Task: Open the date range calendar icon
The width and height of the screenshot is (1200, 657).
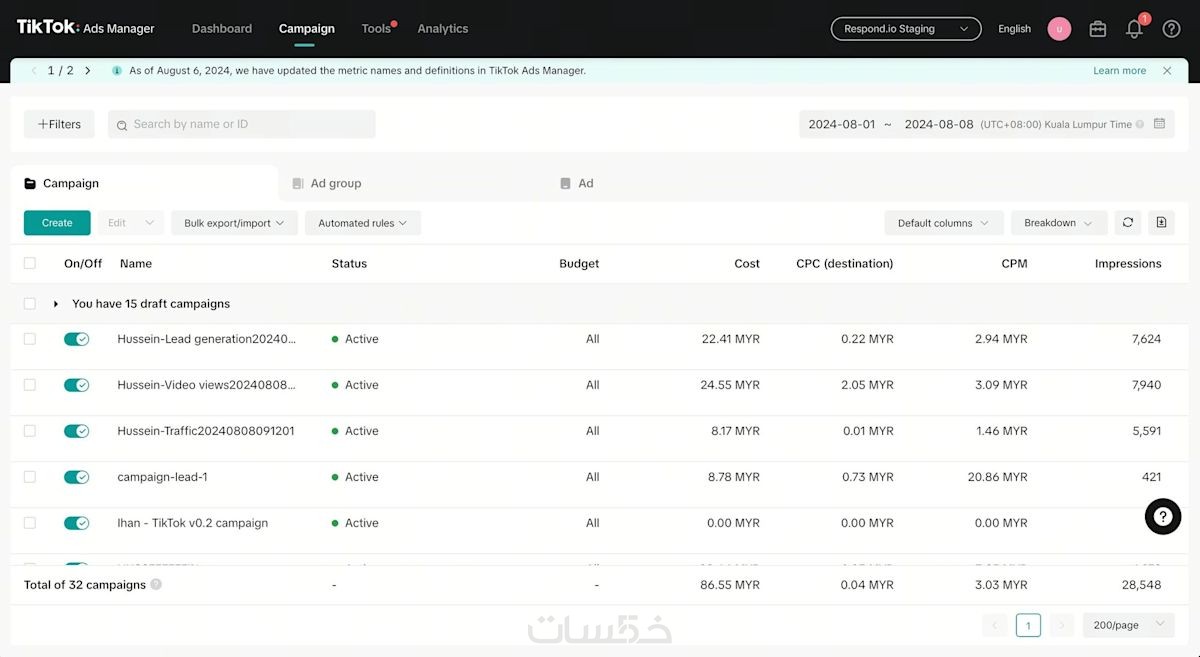Action: [1159, 124]
